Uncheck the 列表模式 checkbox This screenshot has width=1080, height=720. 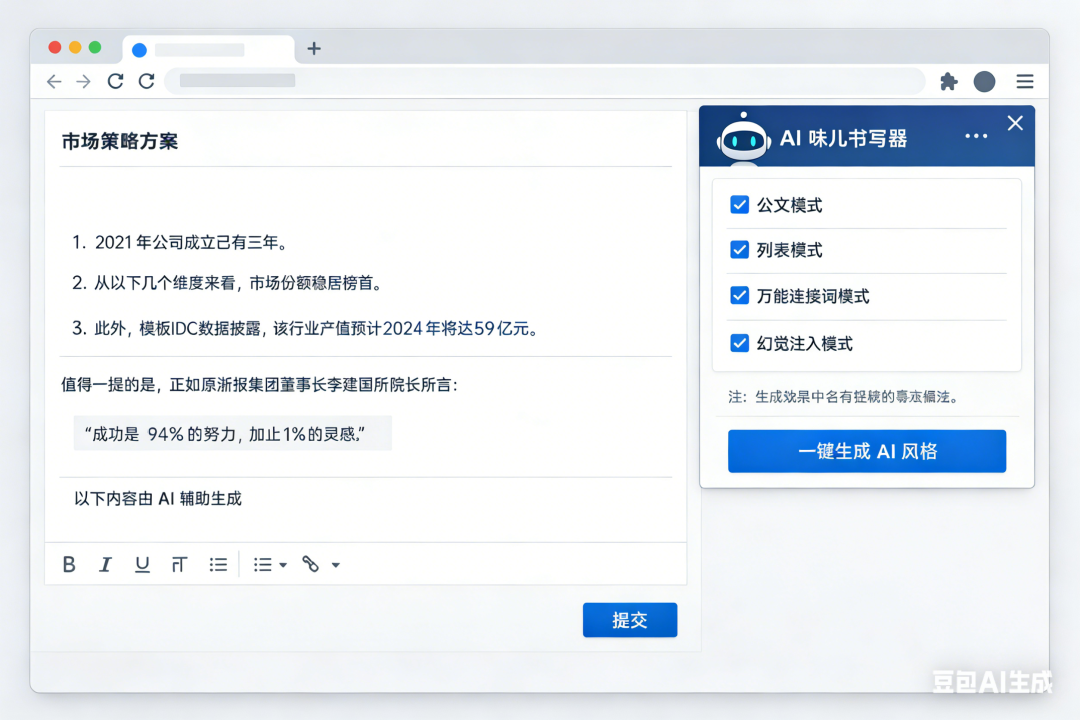tap(740, 249)
